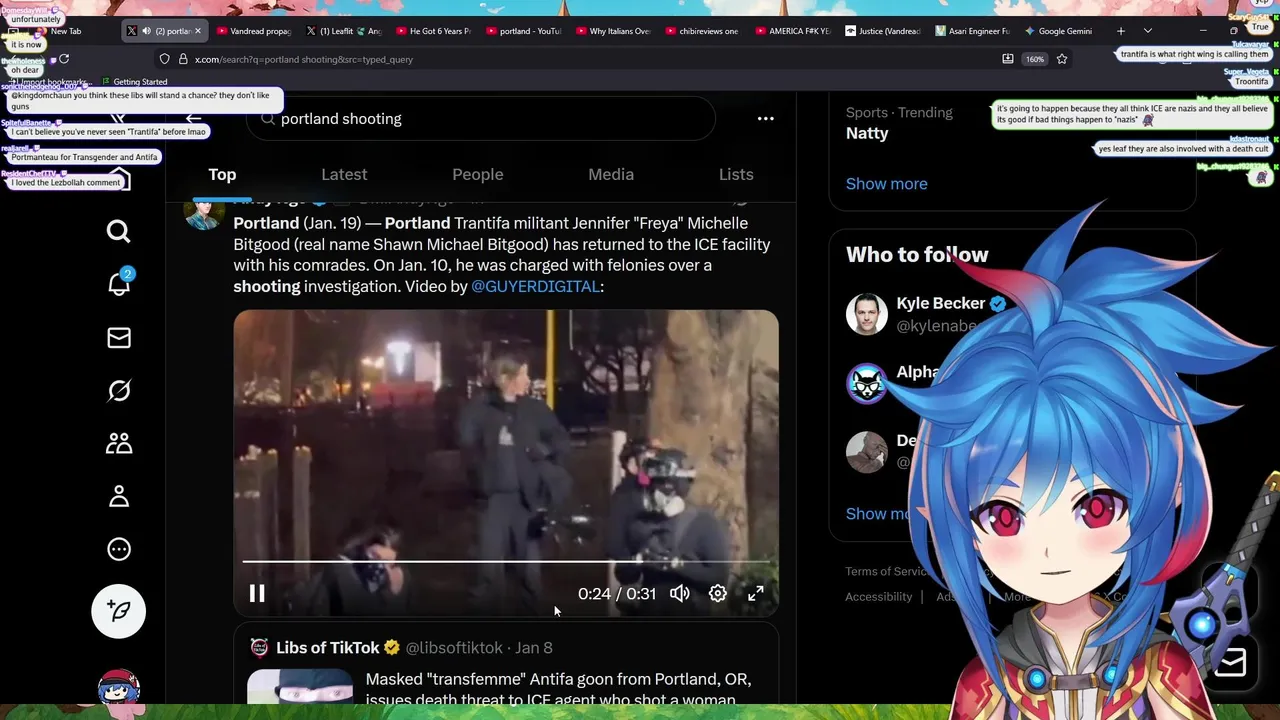Mute the tab audio speaker icon
Screen dimensions: 1280x720
coord(146,31)
